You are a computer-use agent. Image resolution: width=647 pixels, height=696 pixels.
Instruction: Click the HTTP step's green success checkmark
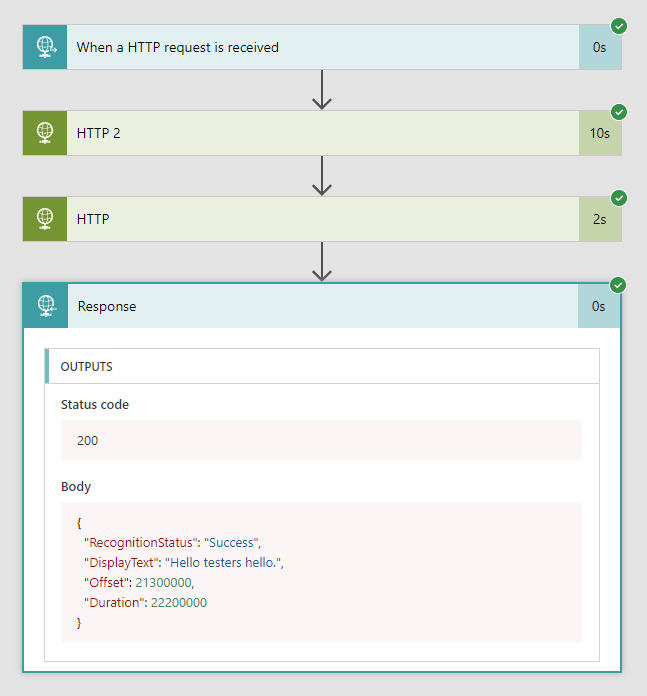[x=619, y=198]
